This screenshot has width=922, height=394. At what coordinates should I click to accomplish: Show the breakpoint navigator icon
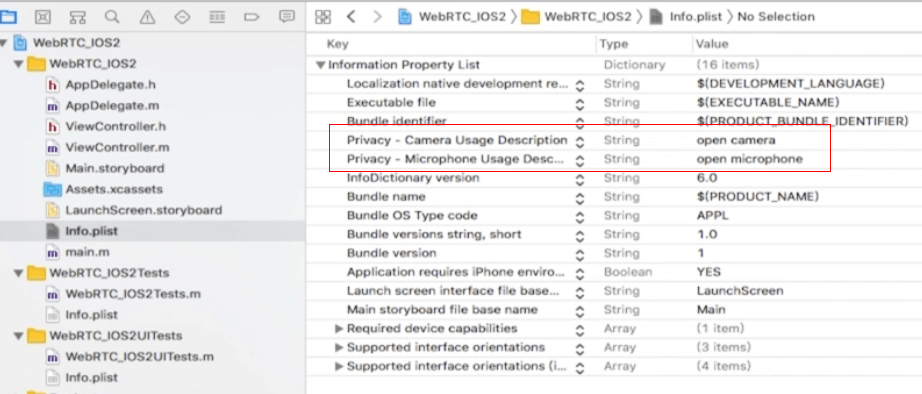(252, 17)
